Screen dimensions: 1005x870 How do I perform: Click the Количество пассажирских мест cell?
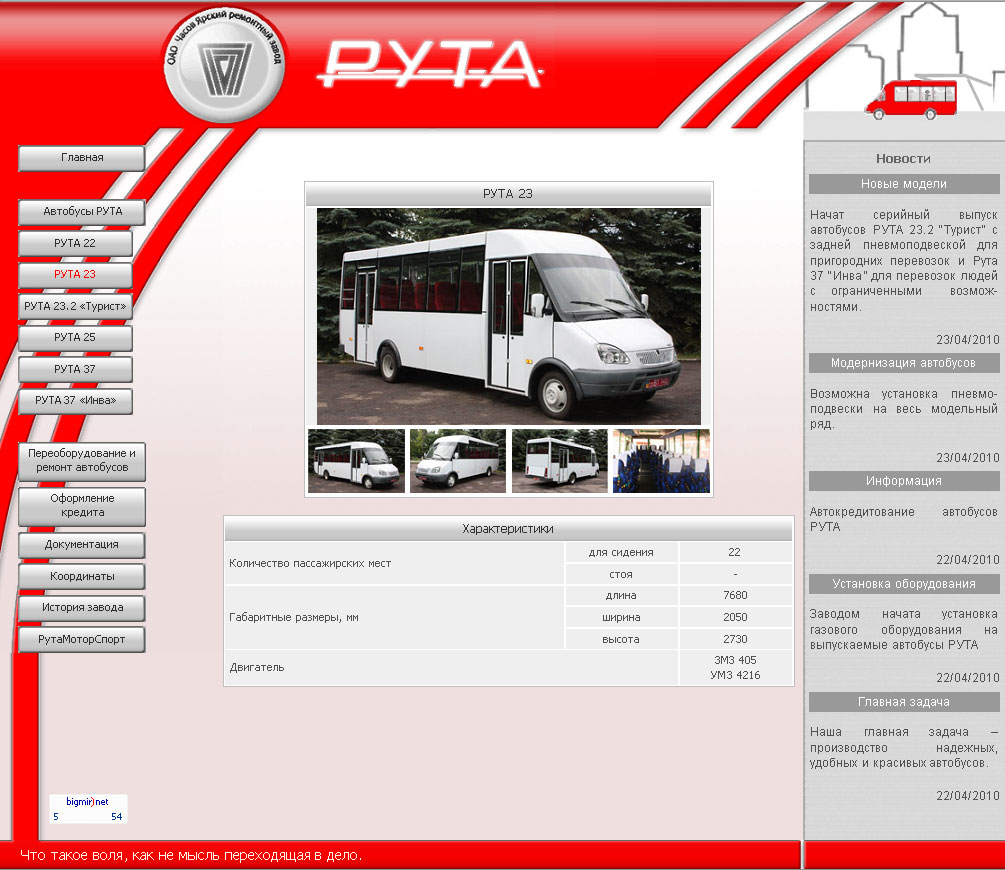[x=394, y=564]
